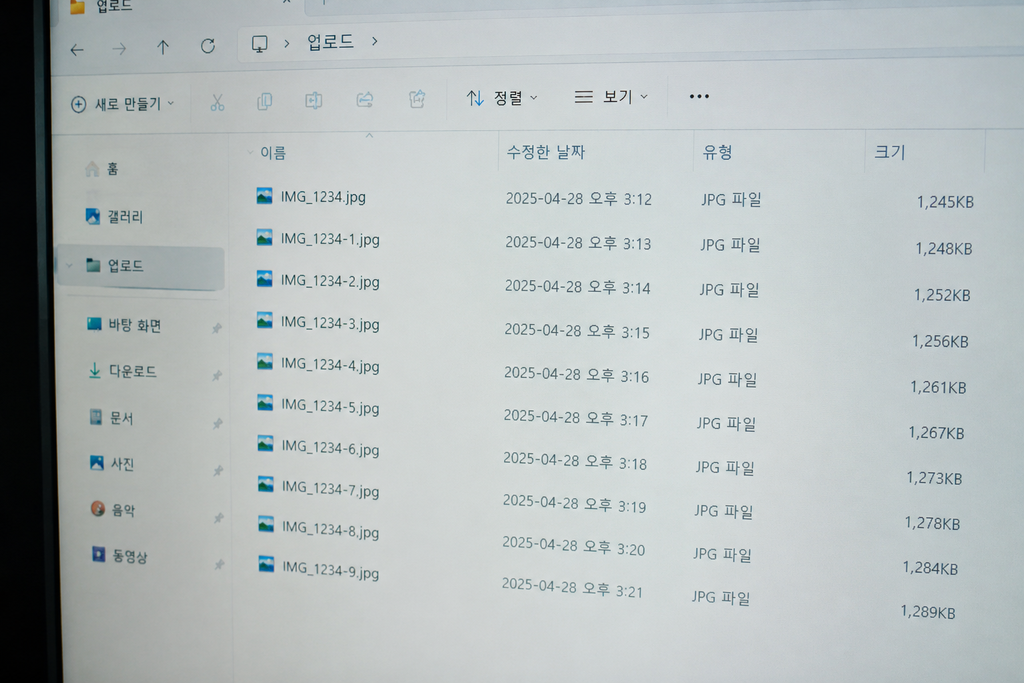This screenshot has height=683, width=1024.
Task: Click the Paste icon in toolbar
Action: tap(313, 101)
